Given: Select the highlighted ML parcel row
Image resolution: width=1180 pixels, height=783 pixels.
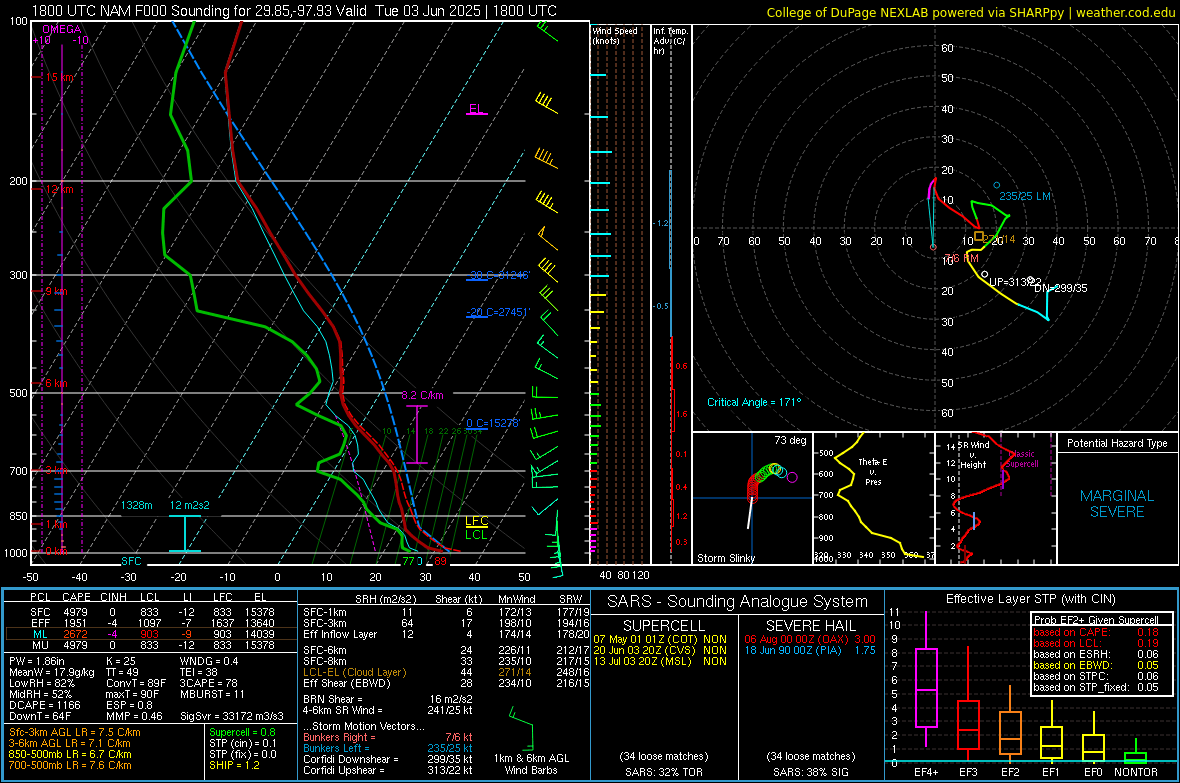Looking at the screenshot, I should (151, 634).
